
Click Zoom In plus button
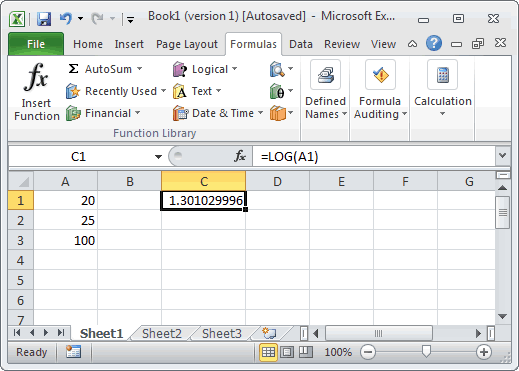point(484,352)
